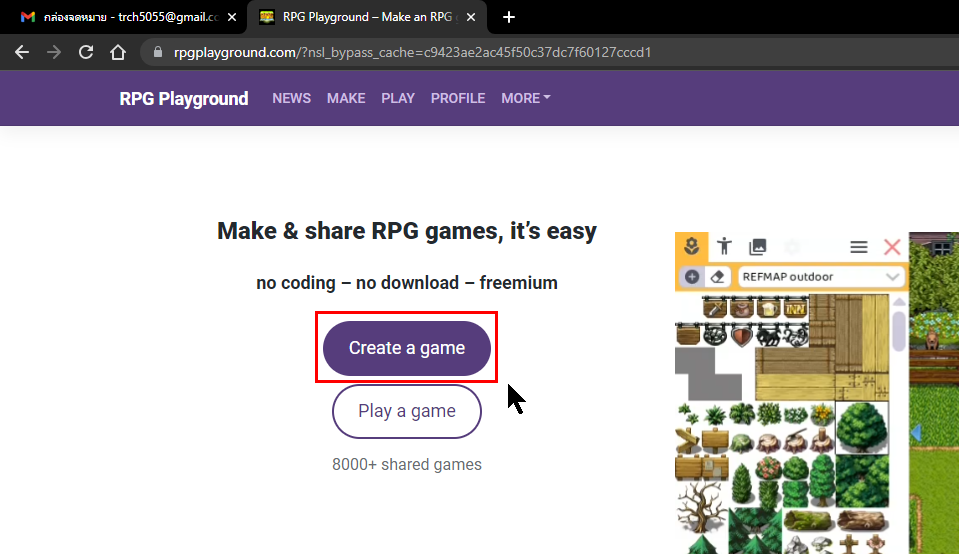Pick the INN sign tile
The width and height of the screenshot is (959, 554).
tap(795, 308)
